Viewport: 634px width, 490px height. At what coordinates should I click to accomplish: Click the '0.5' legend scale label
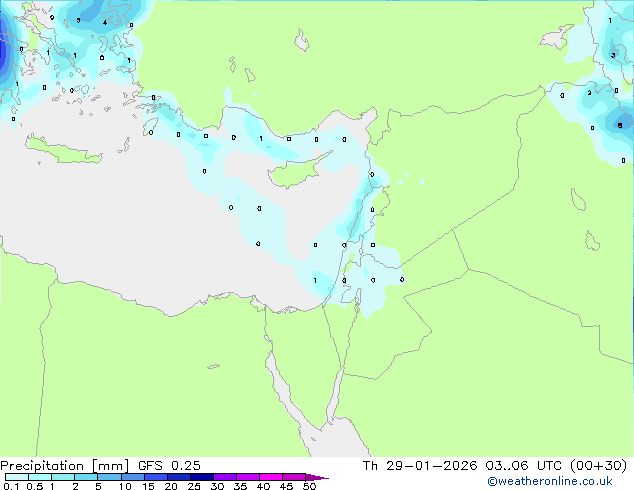(x=35, y=486)
